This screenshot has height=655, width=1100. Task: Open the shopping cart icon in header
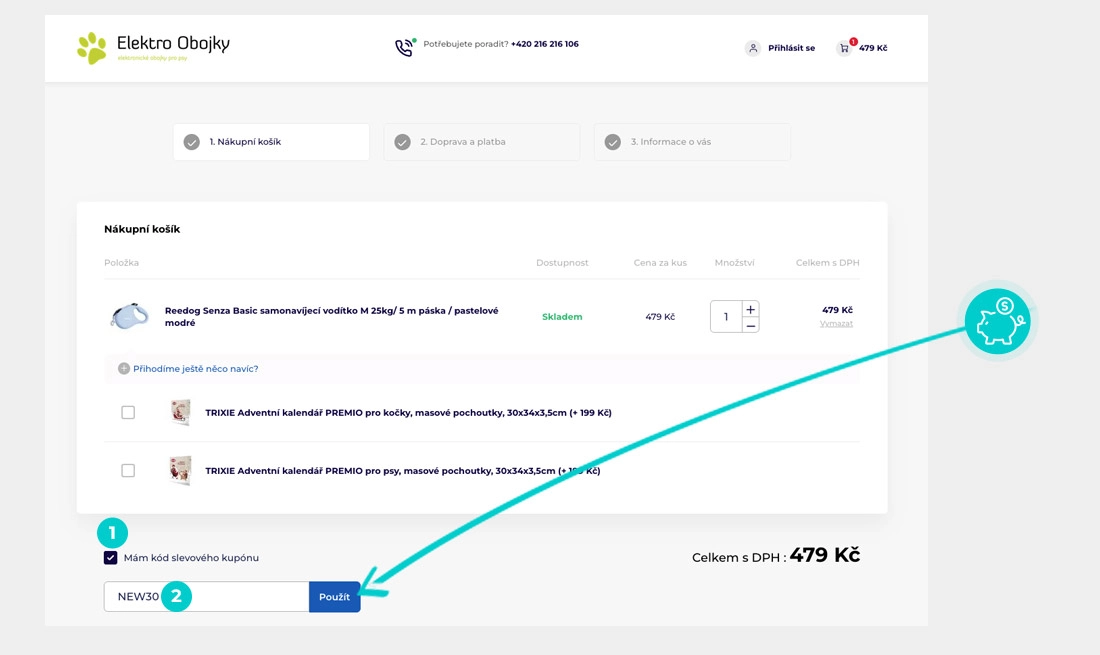coord(845,48)
